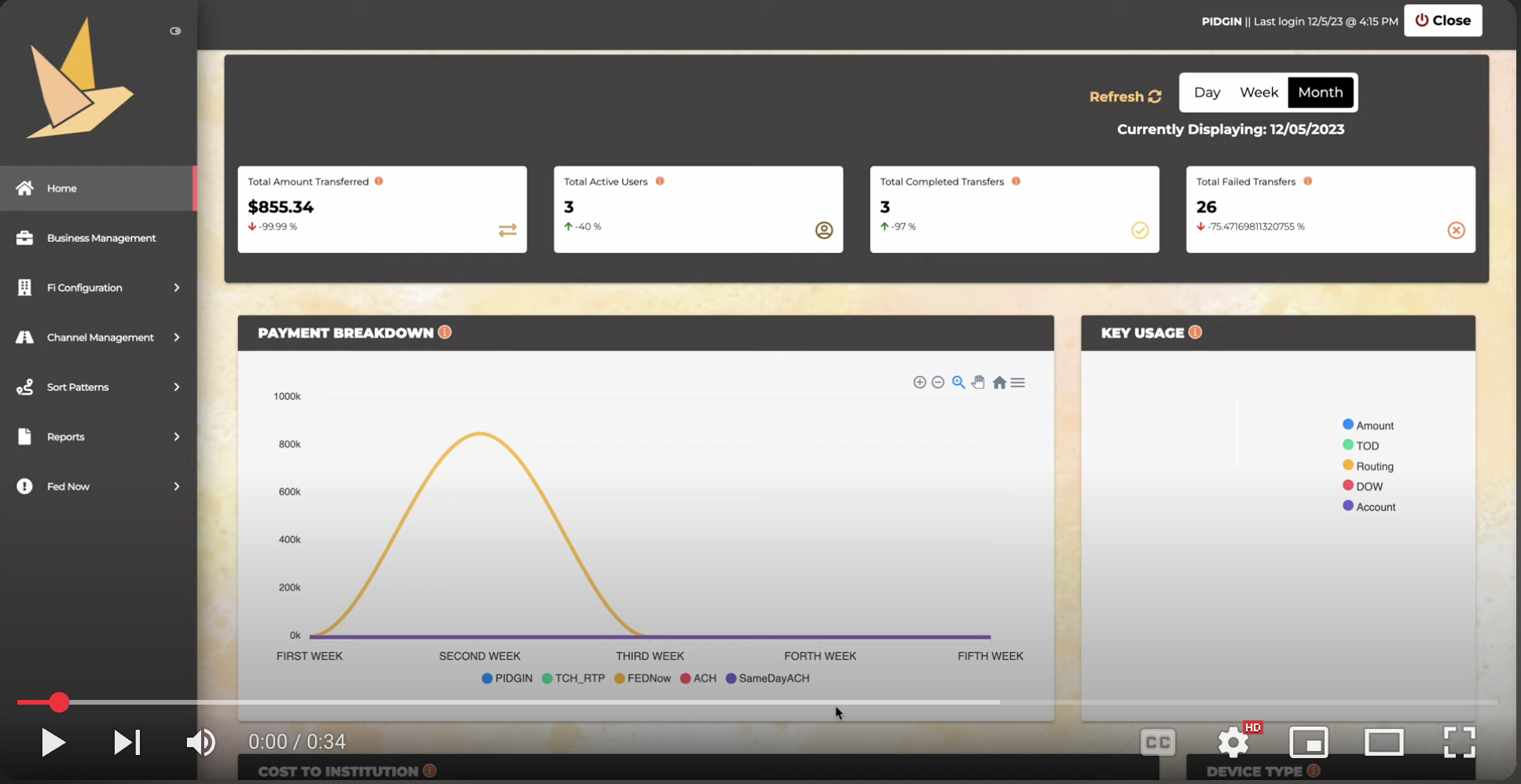Click the Sort Patterns route icon

coord(25,387)
